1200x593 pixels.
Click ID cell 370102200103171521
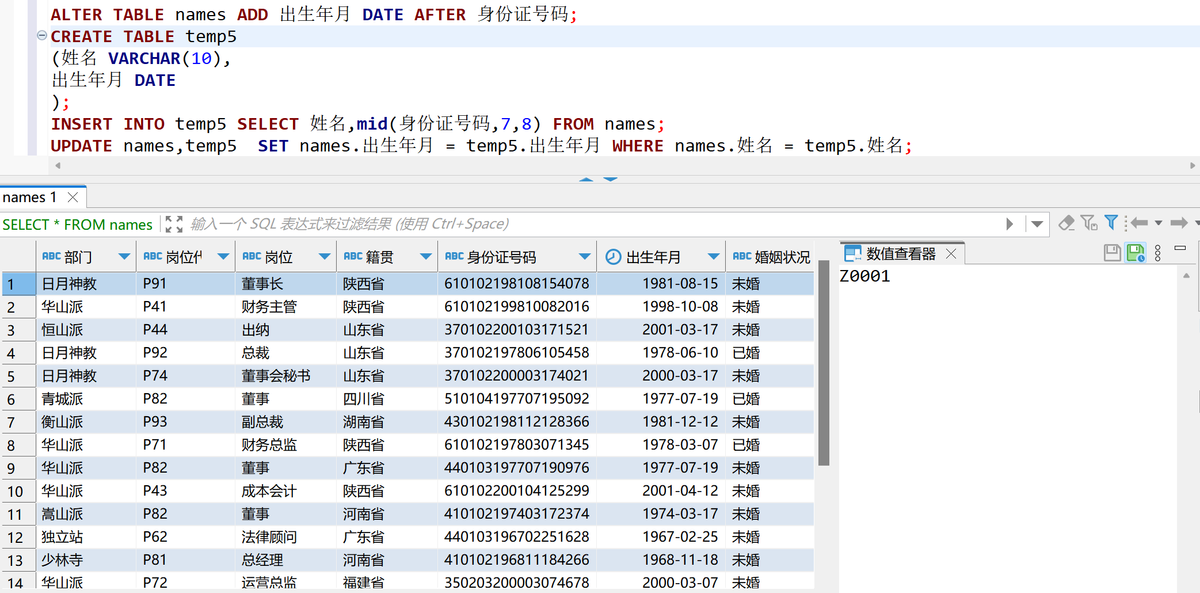(x=517, y=330)
